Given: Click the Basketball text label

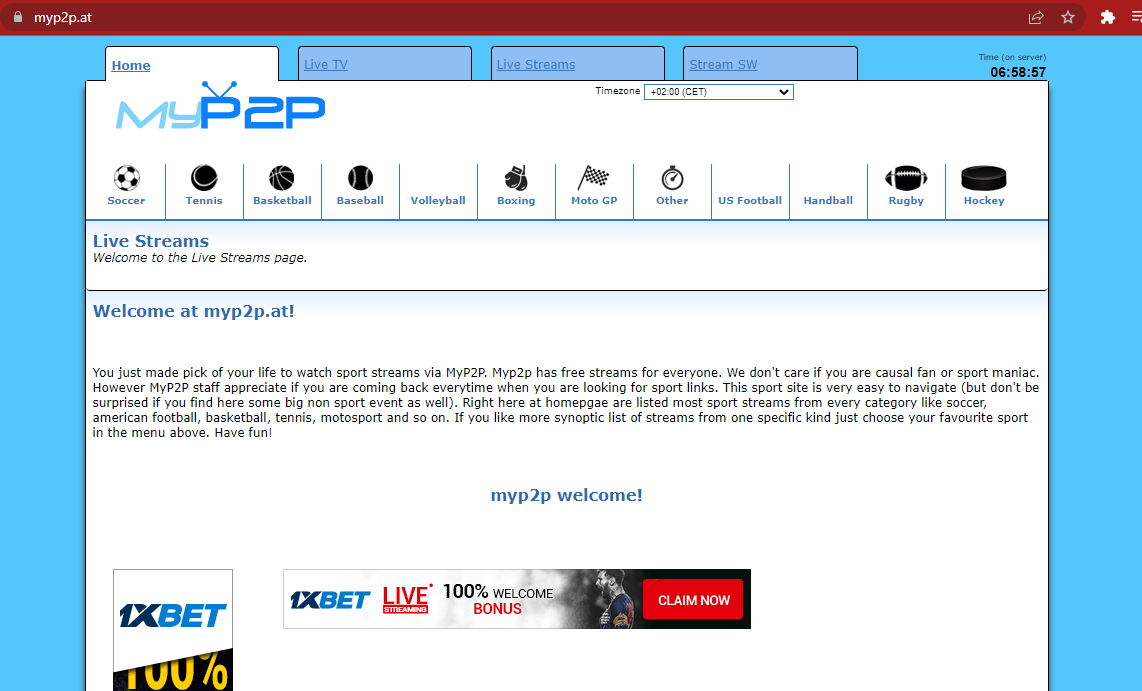Looking at the screenshot, I should point(282,200).
